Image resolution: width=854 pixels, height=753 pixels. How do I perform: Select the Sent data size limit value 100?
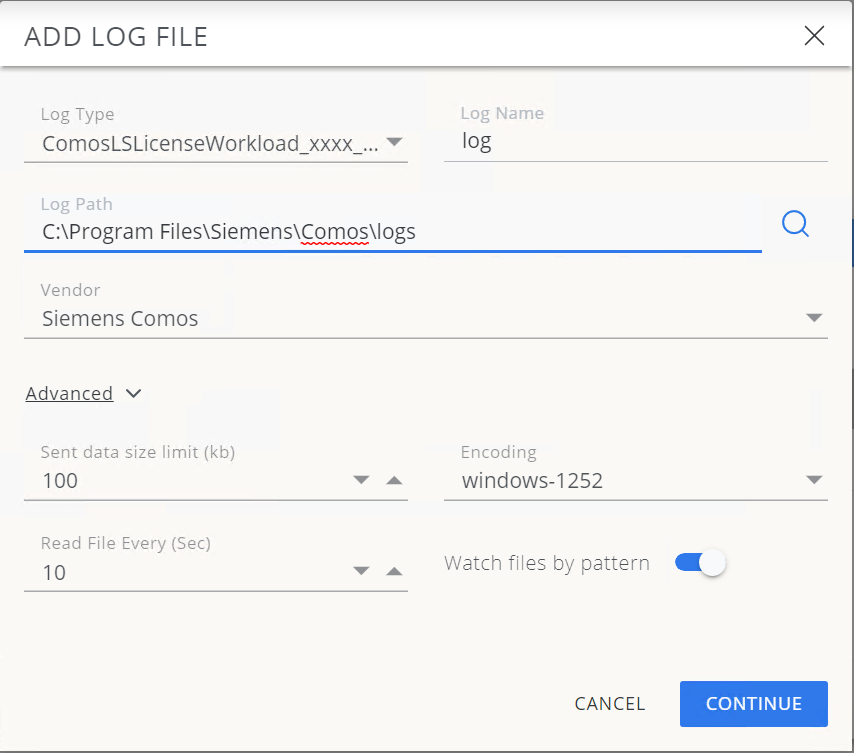[x=180, y=481]
